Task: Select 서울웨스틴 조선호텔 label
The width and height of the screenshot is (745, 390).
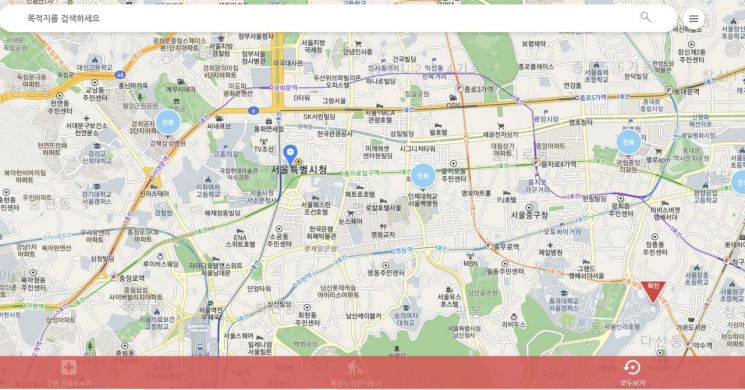Action: (x=315, y=208)
